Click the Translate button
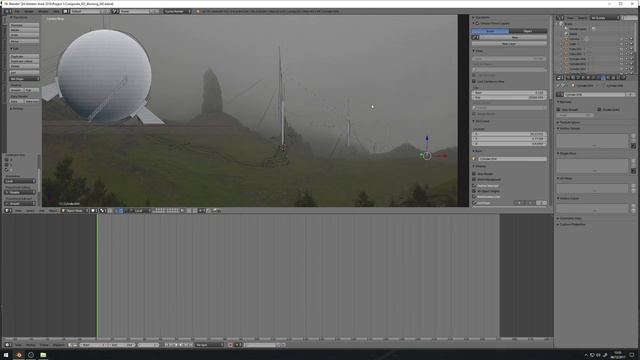640x360 pixels. click(x=24, y=25)
